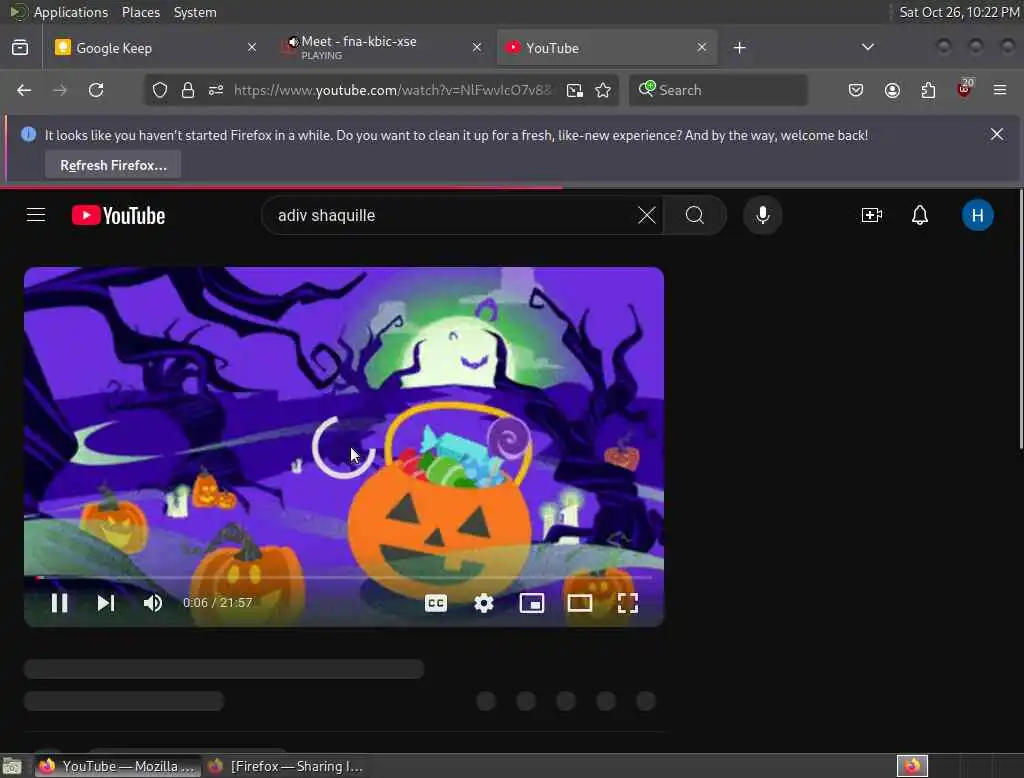Mute the Meet tab audio icon
Image resolution: width=1024 pixels, height=778 pixels.
click(x=293, y=42)
